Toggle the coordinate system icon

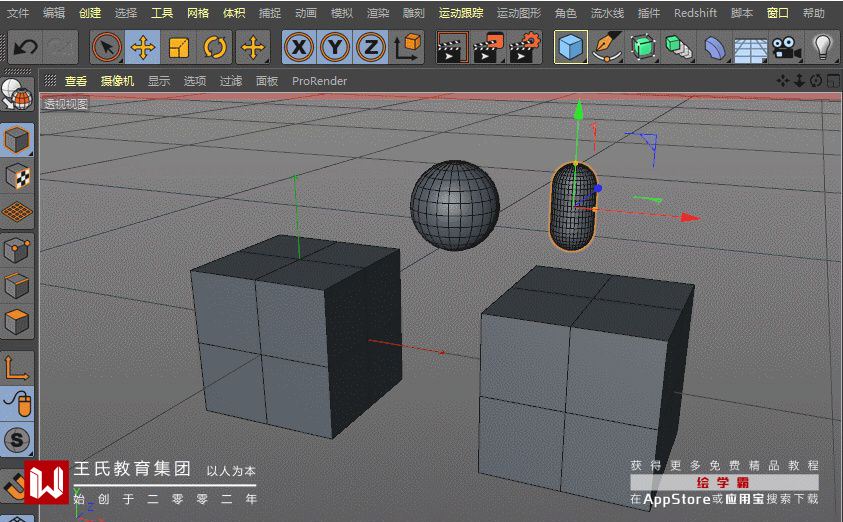[x=407, y=48]
